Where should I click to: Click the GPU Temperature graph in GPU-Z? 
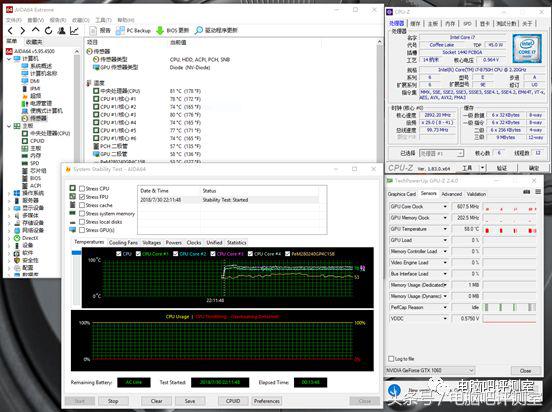pos(510,229)
